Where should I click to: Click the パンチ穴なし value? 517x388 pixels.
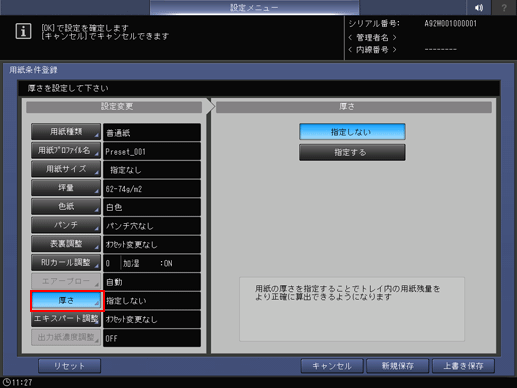152,226
